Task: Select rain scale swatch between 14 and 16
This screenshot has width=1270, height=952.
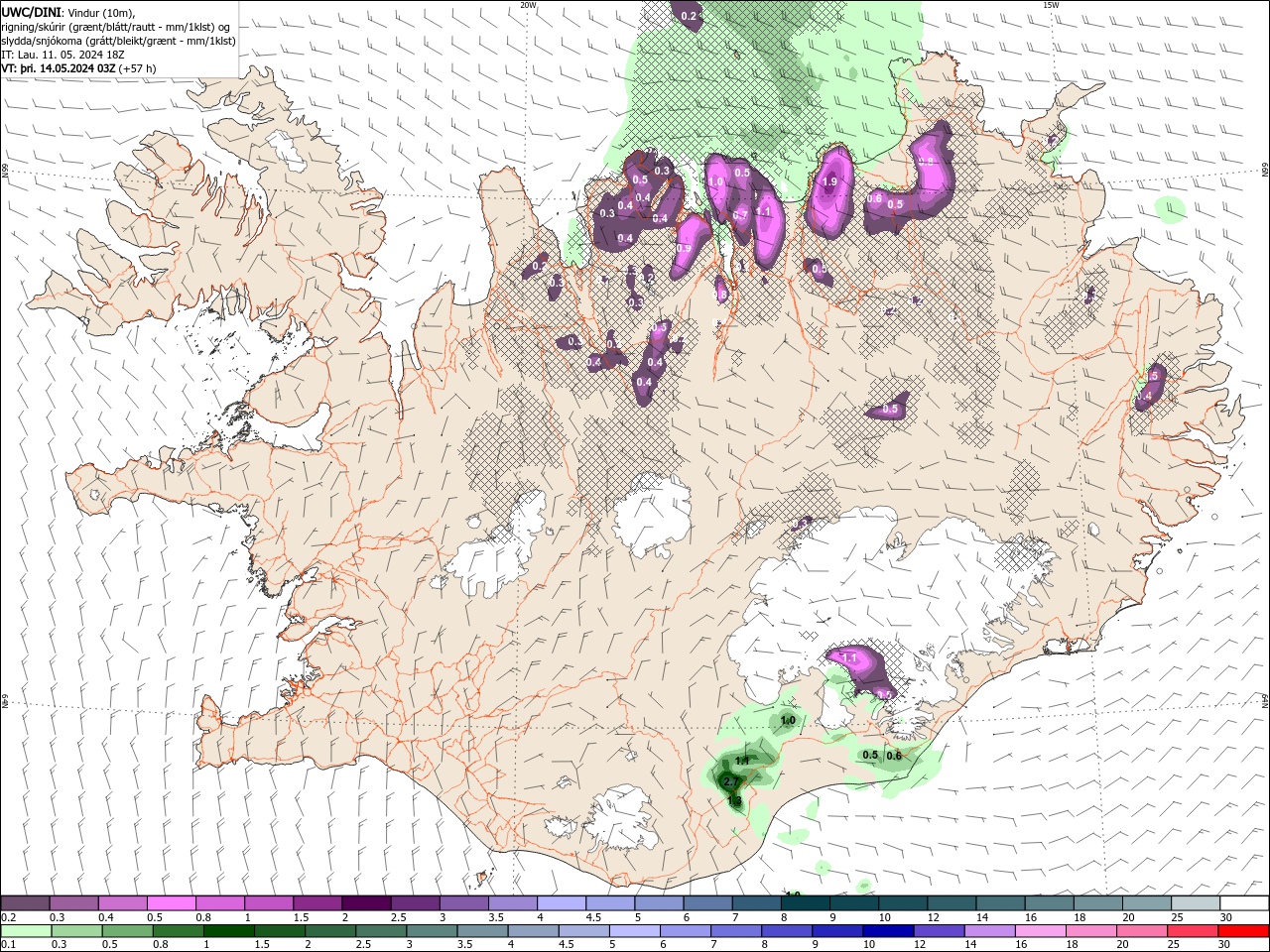Action: tap(989, 931)
